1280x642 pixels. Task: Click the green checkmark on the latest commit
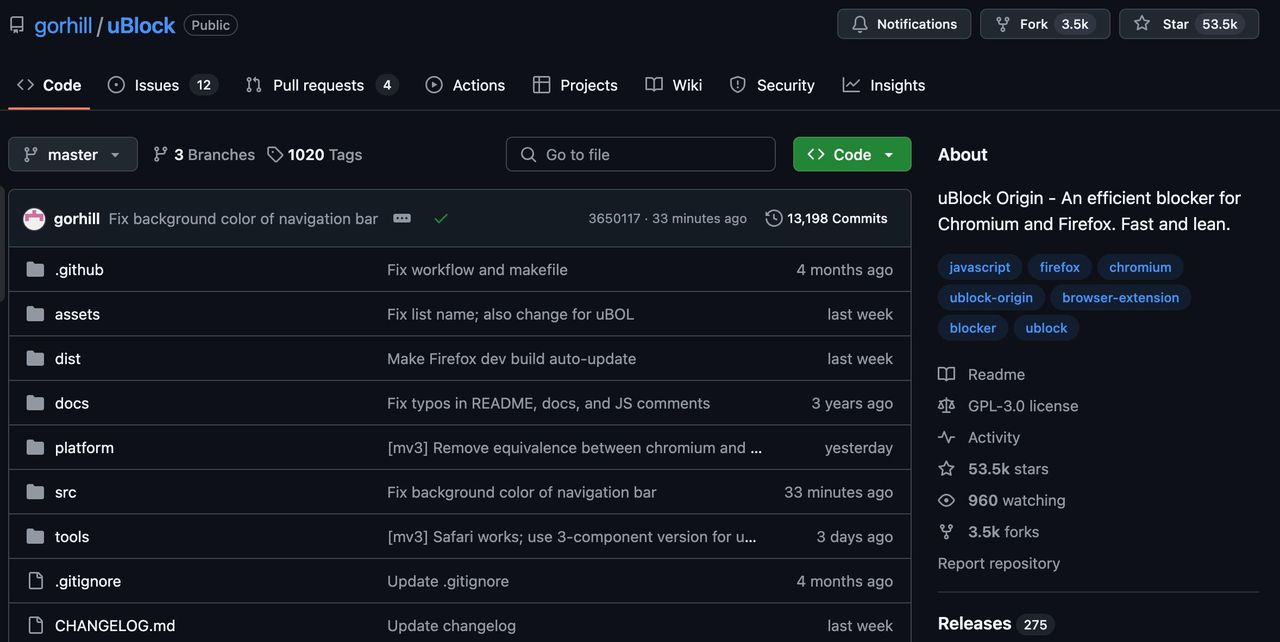(440, 217)
